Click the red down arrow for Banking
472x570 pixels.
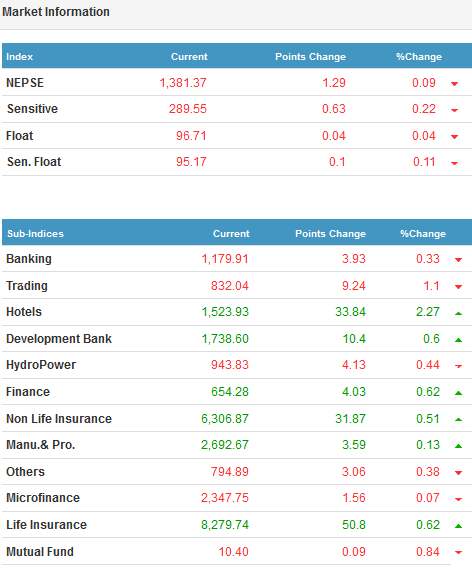pyautogui.click(x=458, y=260)
